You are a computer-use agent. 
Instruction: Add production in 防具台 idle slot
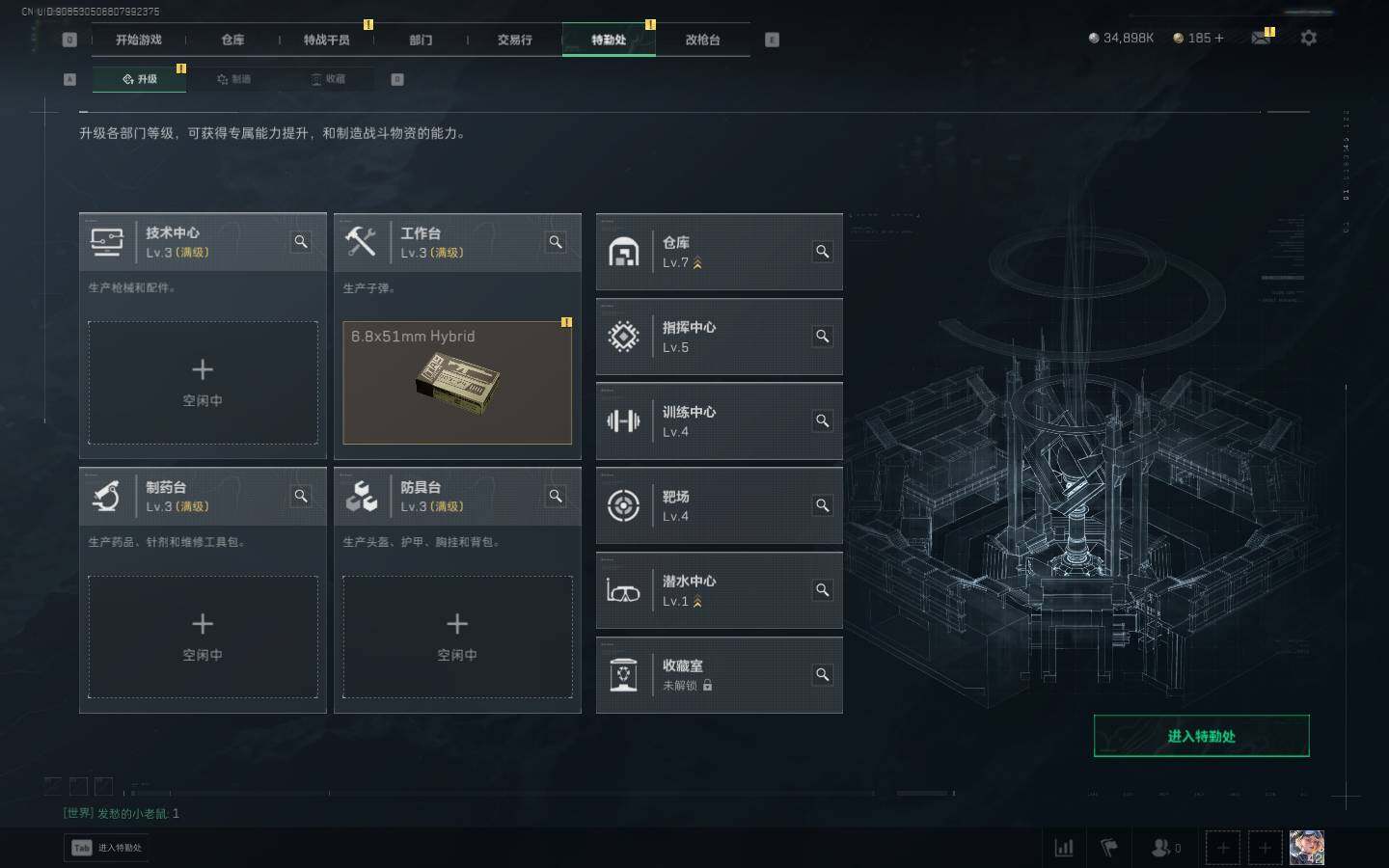coord(457,637)
